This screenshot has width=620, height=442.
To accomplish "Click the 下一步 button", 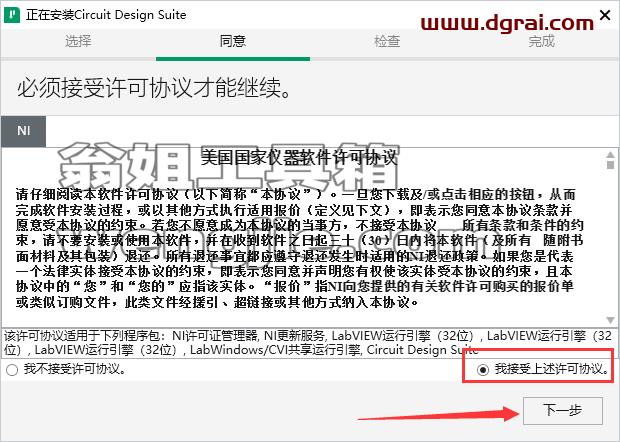I will click(x=563, y=410).
